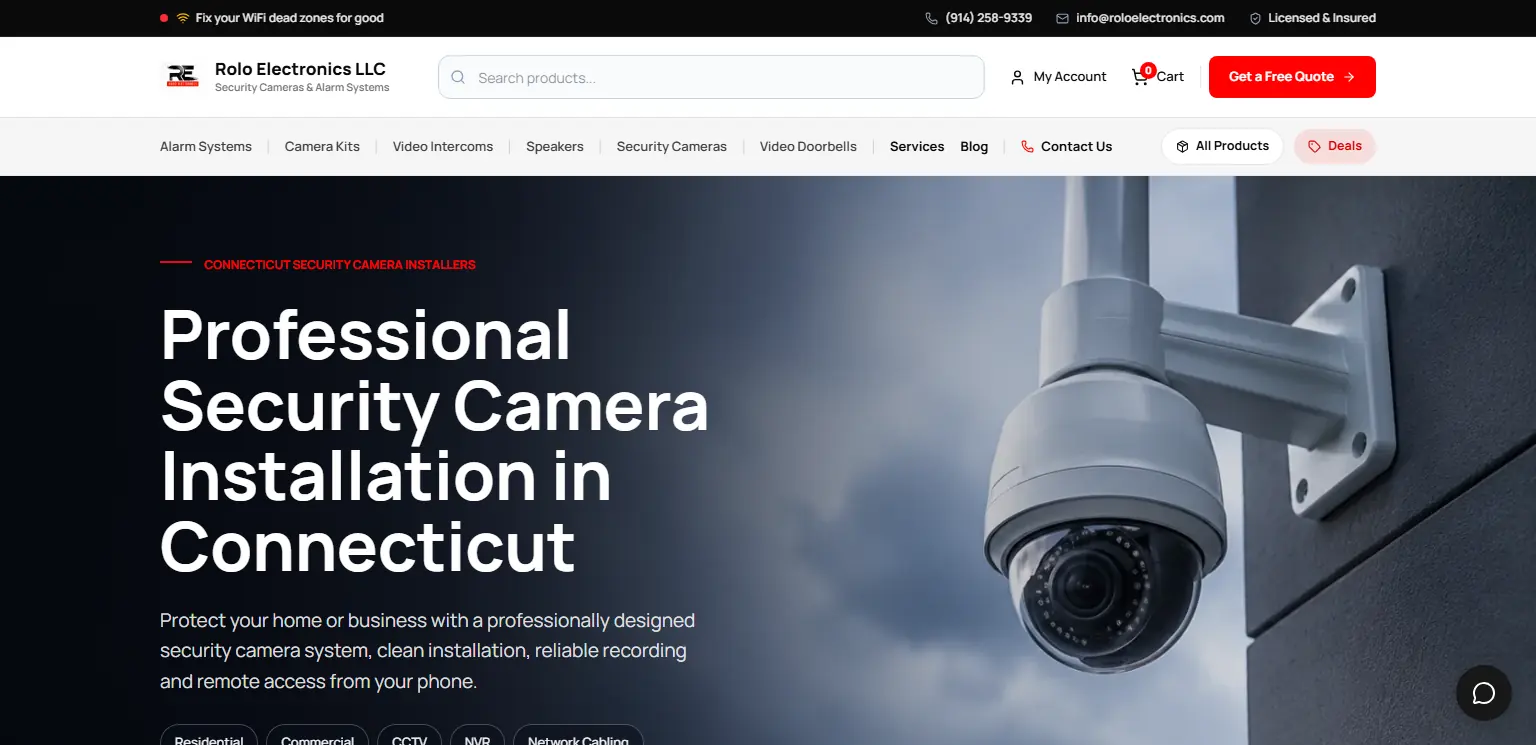Open the Alarm Systems menu
This screenshot has width=1536, height=745.
(206, 146)
